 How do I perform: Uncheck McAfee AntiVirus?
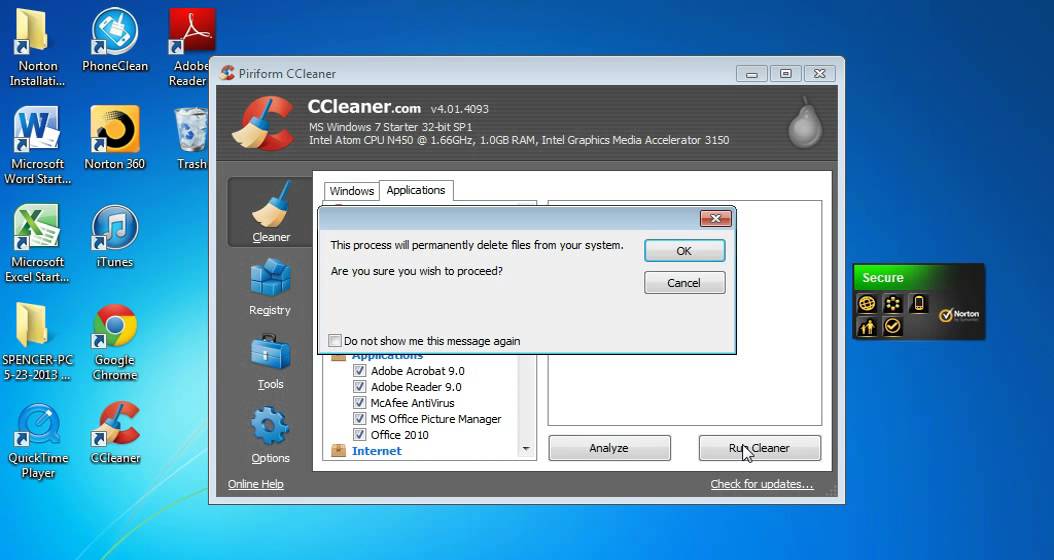pos(360,403)
